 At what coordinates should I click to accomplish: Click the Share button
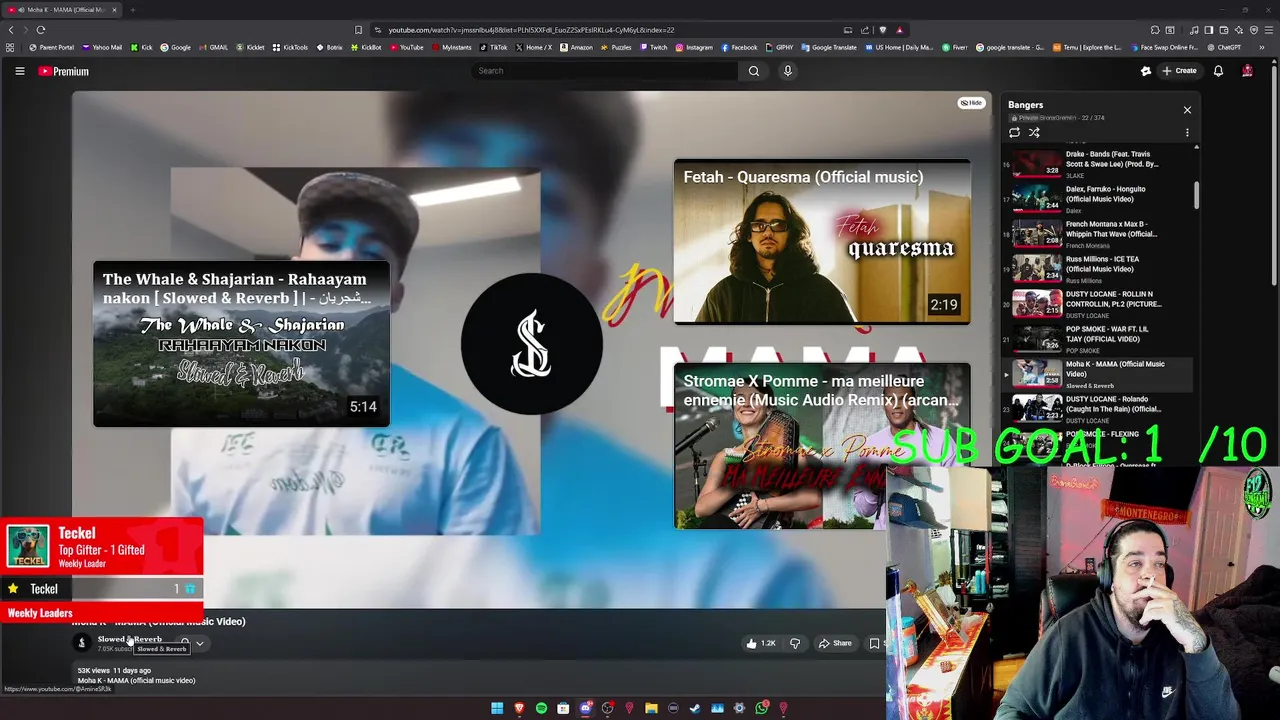point(835,643)
